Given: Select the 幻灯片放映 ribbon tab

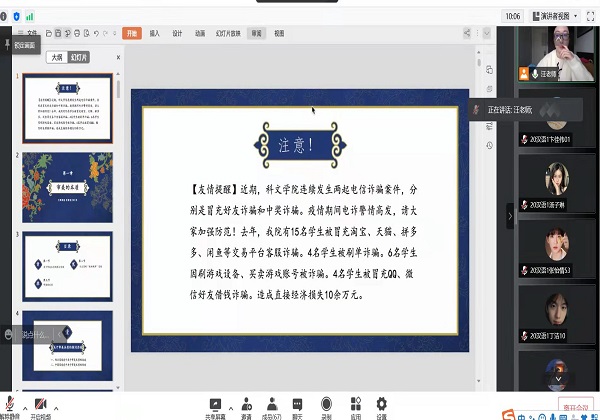Looking at the screenshot, I should [x=228, y=33].
